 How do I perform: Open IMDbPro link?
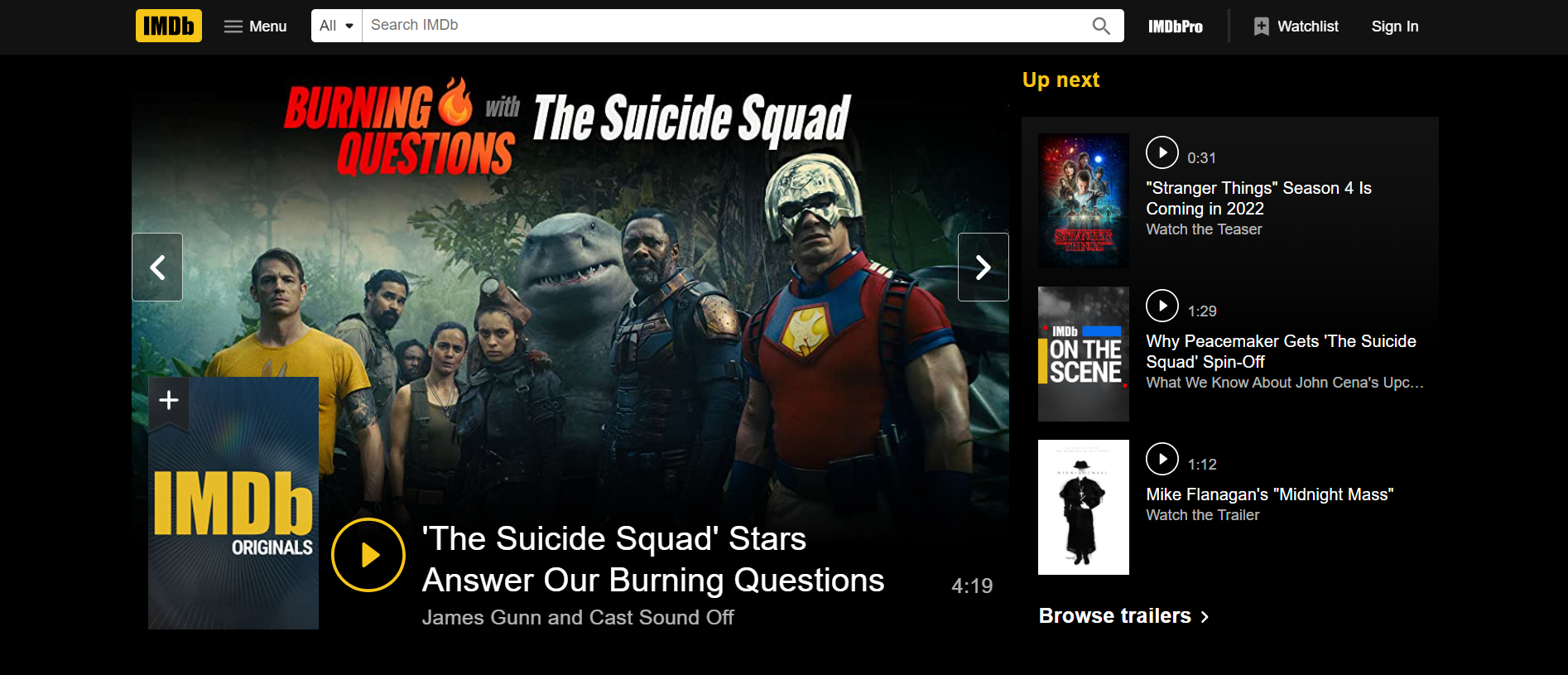tap(1176, 27)
